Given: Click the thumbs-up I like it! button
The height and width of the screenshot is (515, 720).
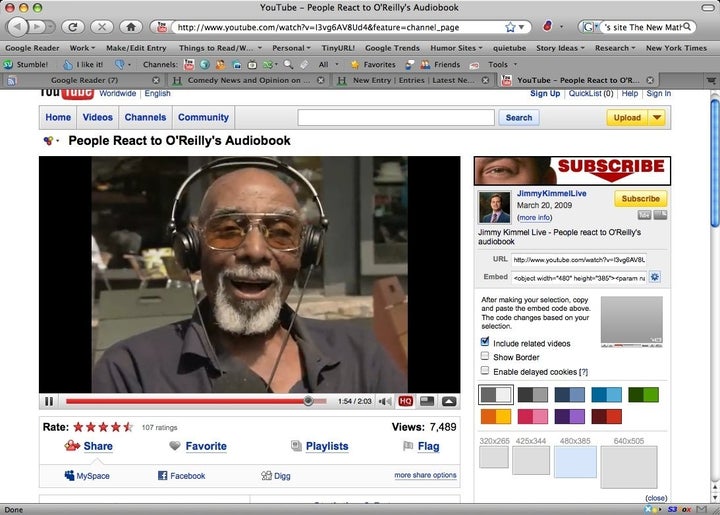Looking at the screenshot, I should (x=83, y=65).
